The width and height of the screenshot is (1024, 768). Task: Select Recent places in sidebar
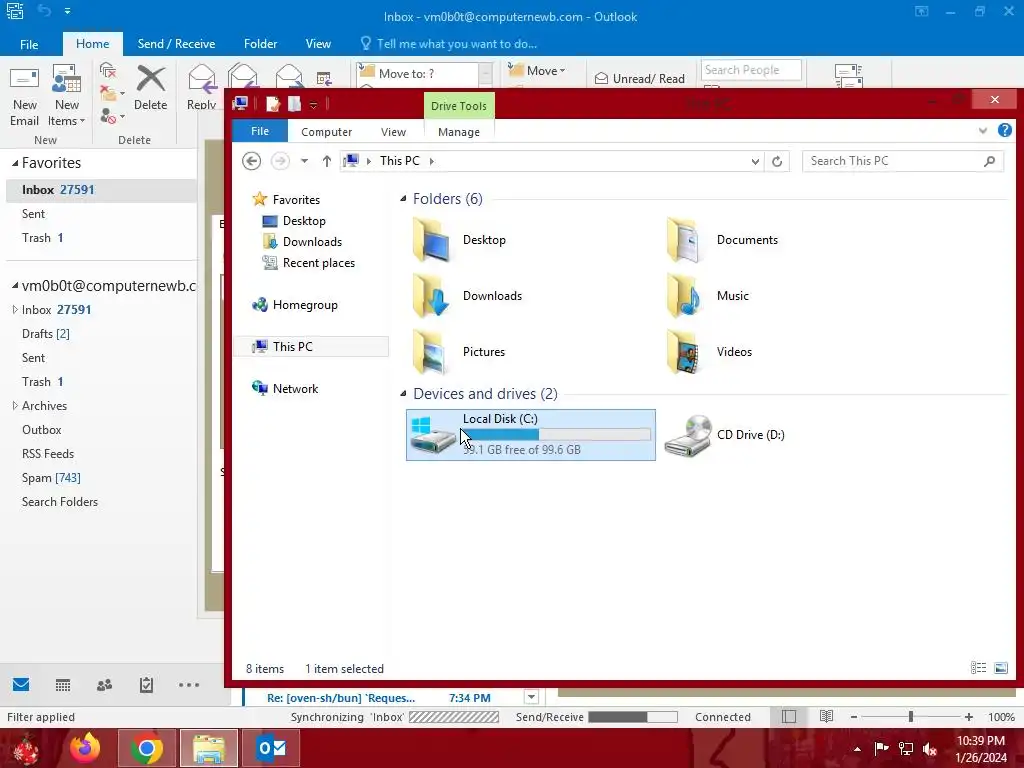click(319, 263)
